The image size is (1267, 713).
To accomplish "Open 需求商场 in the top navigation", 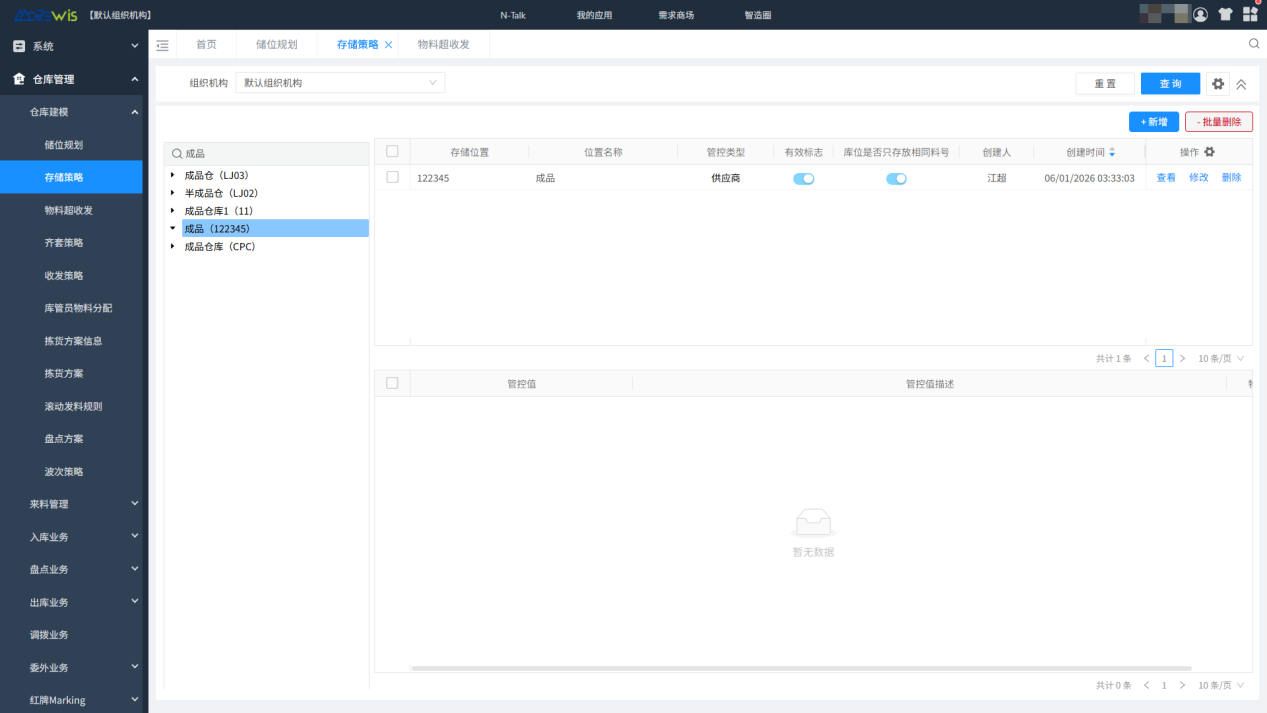I will coord(676,15).
